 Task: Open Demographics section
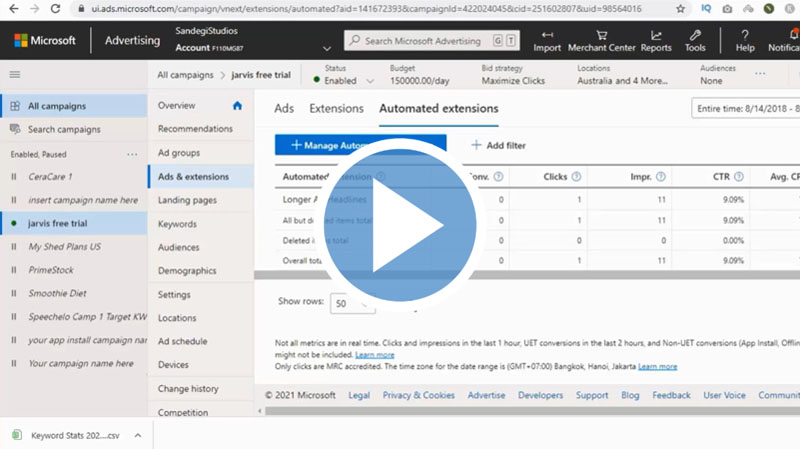tap(187, 271)
